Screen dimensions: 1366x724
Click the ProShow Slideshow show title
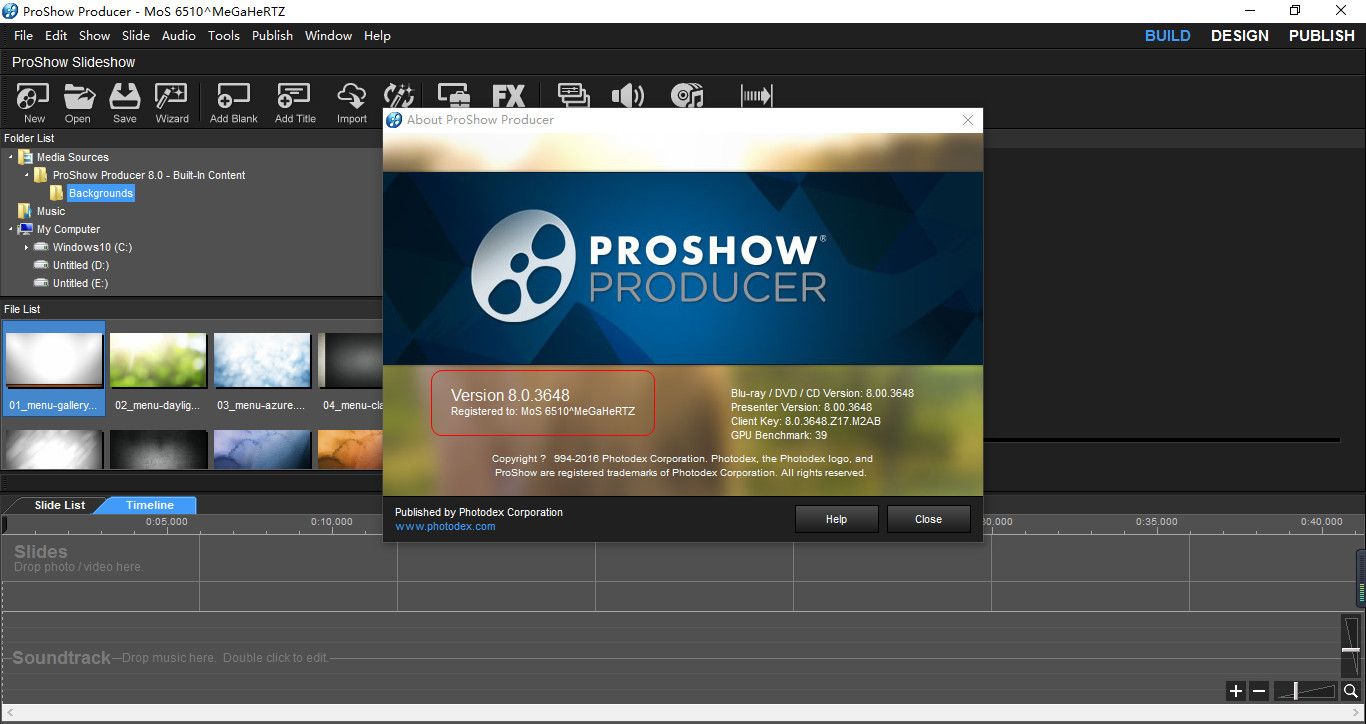tap(73, 62)
